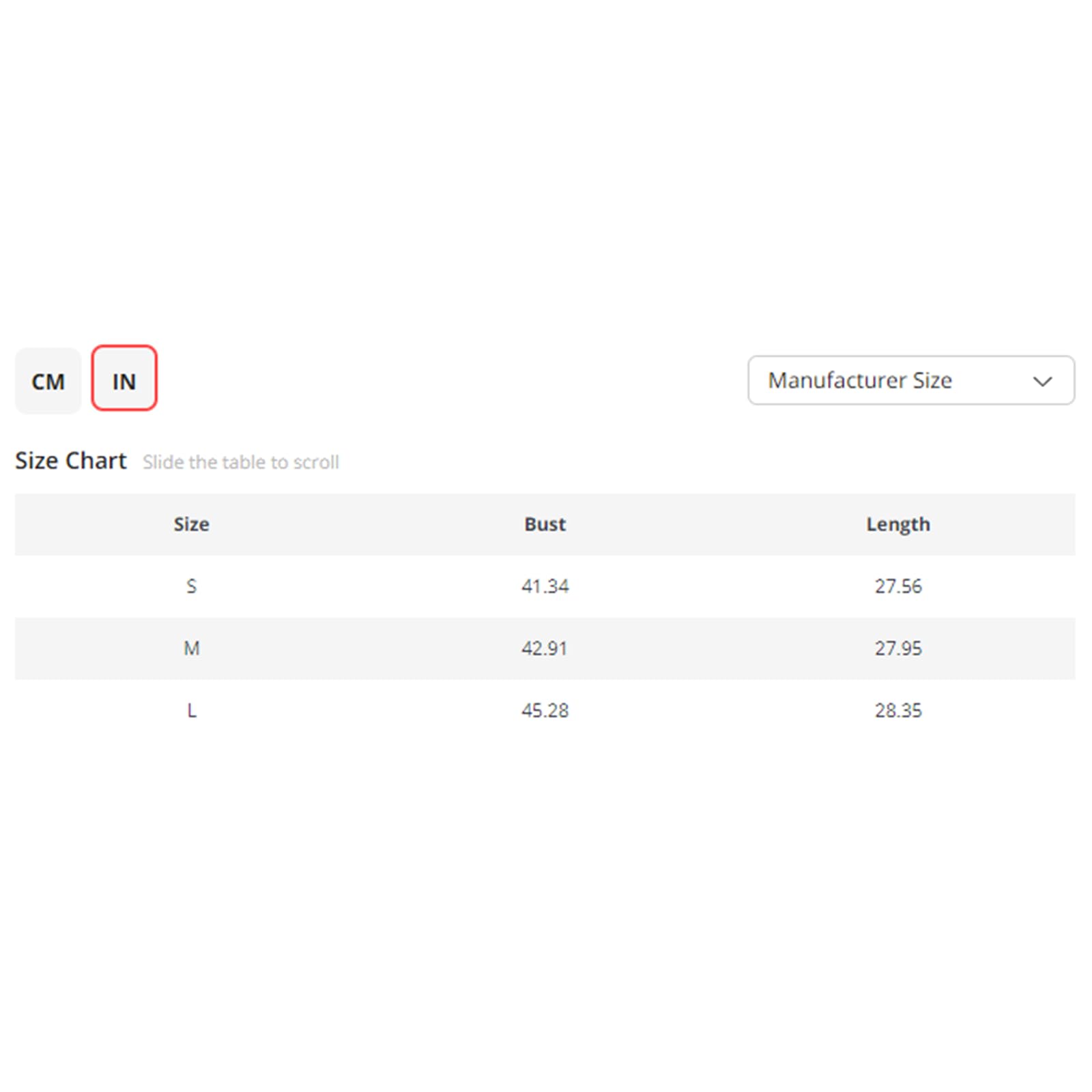Click bust value 42.91
The image size is (1092, 1092).
pos(545,648)
